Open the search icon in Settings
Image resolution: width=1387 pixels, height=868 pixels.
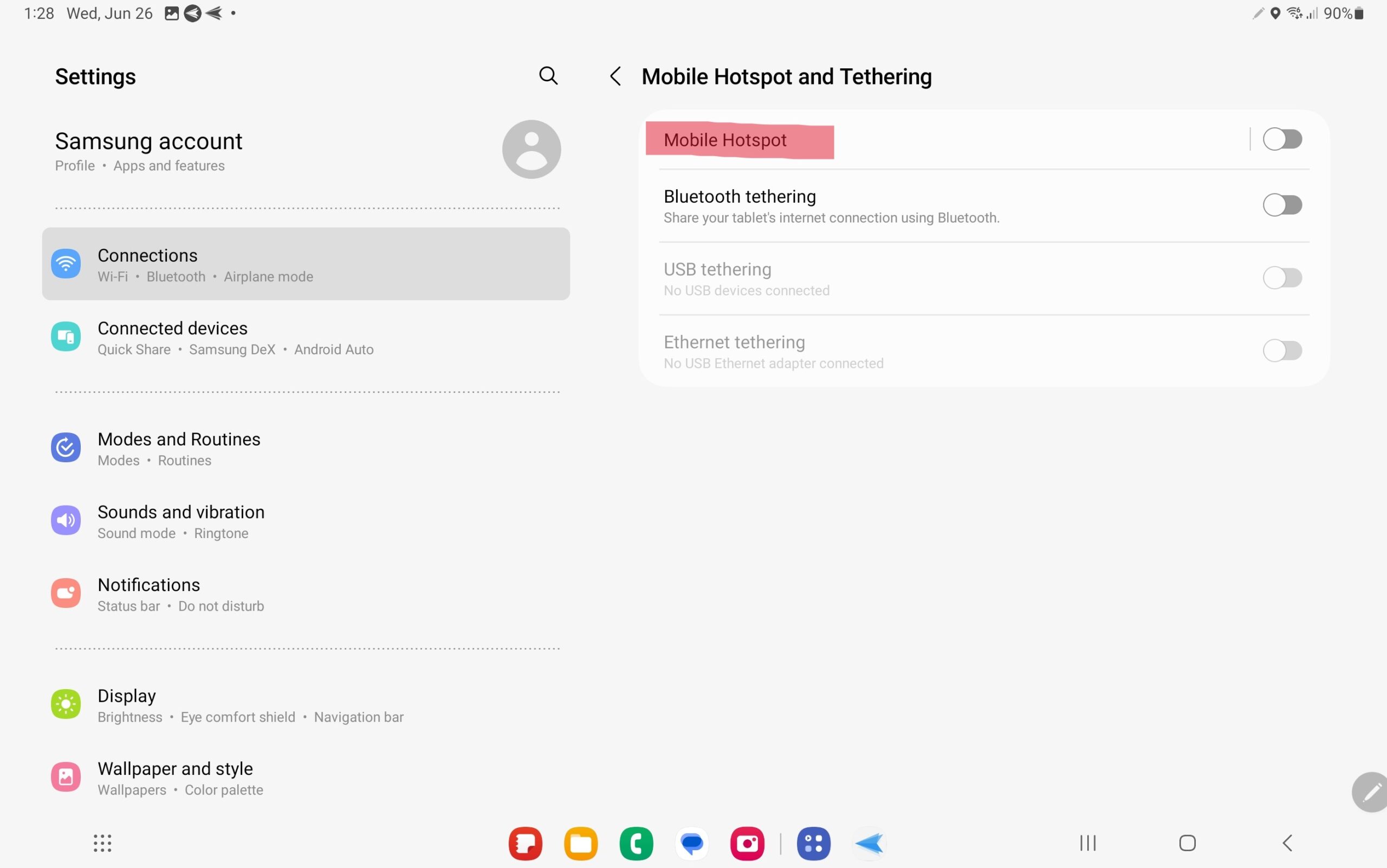click(548, 76)
